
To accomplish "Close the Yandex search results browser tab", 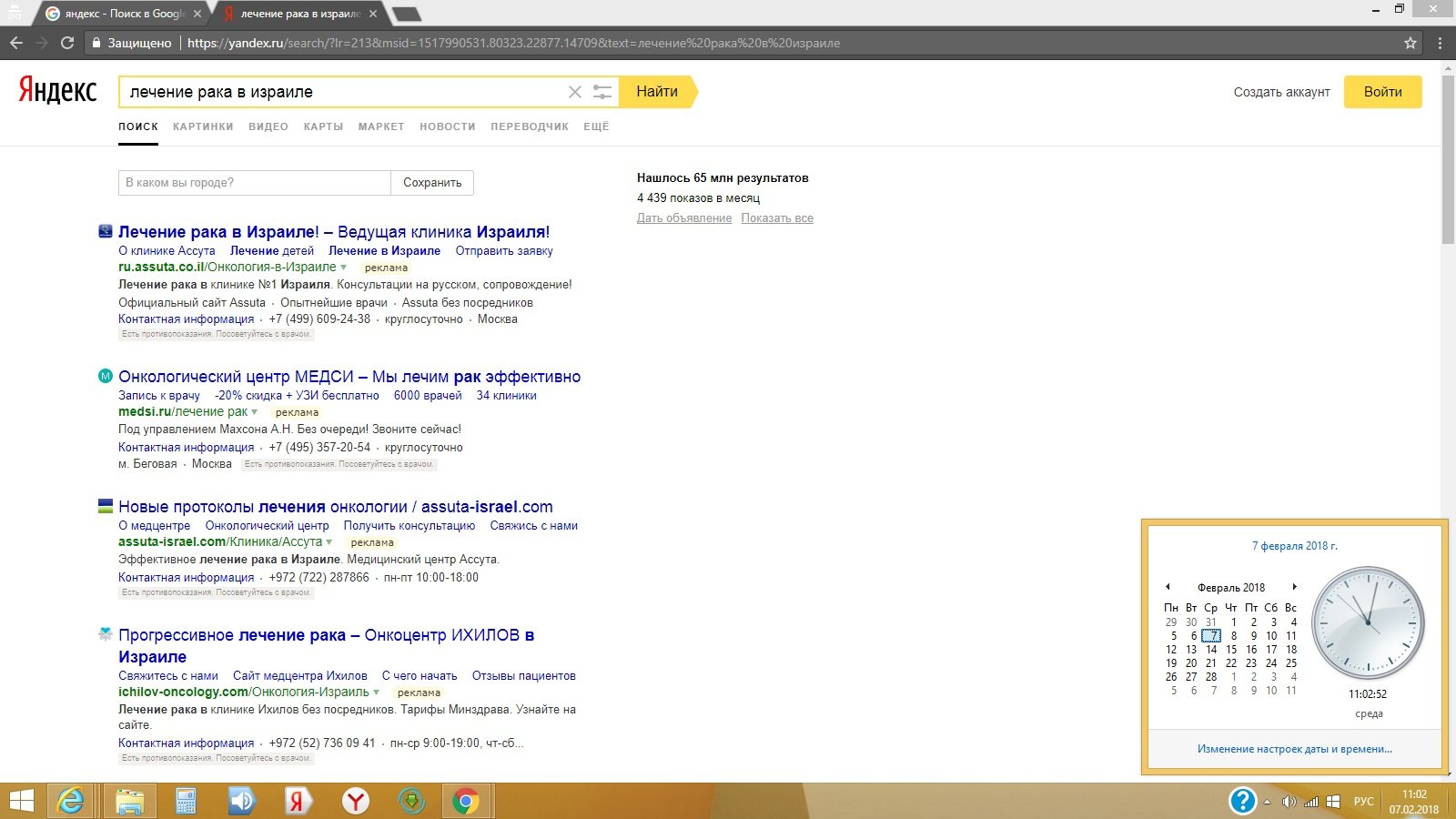I will [373, 14].
